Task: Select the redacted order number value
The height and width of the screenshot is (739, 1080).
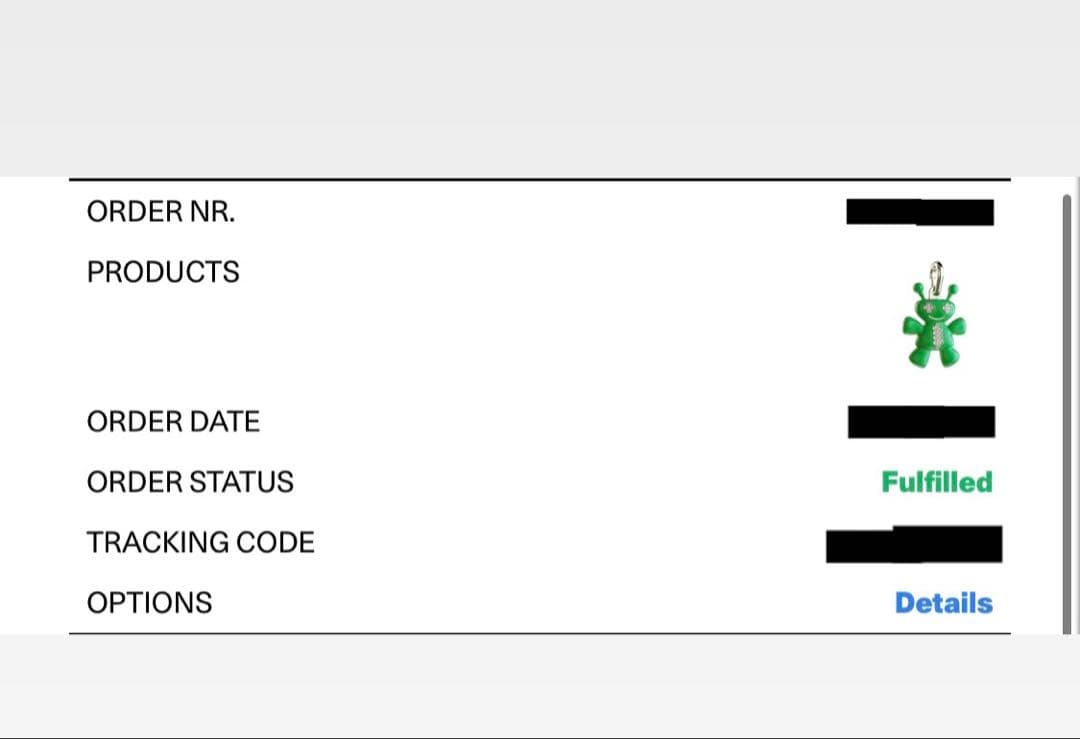Action: click(920, 212)
